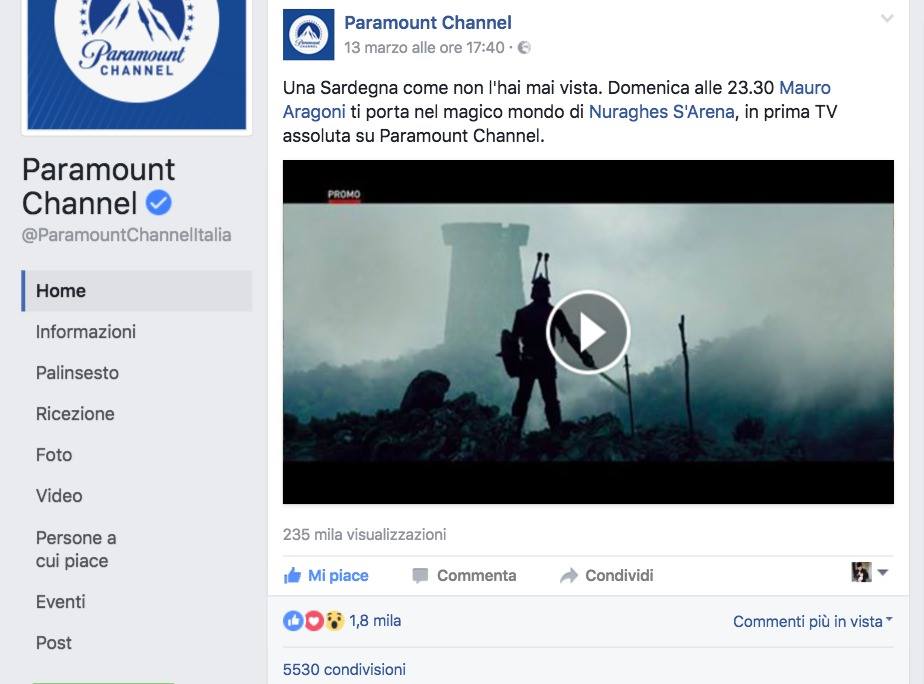The height and width of the screenshot is (684, 924).
Task: Click the Mauro Aragoni tagged link
Action: pos(557,100)
